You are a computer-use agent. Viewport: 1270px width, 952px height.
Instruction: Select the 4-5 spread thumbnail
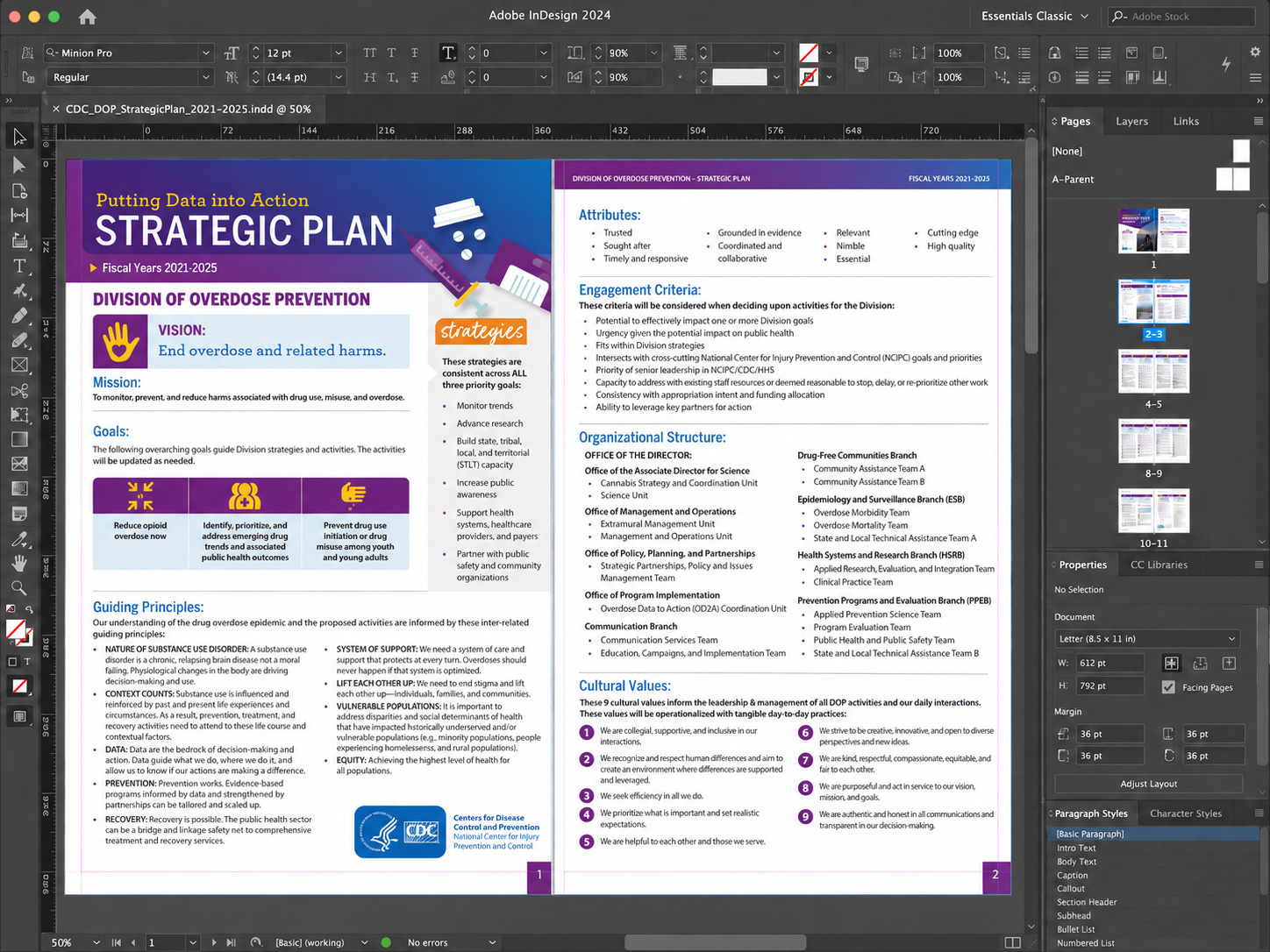tap(1153, 372)
